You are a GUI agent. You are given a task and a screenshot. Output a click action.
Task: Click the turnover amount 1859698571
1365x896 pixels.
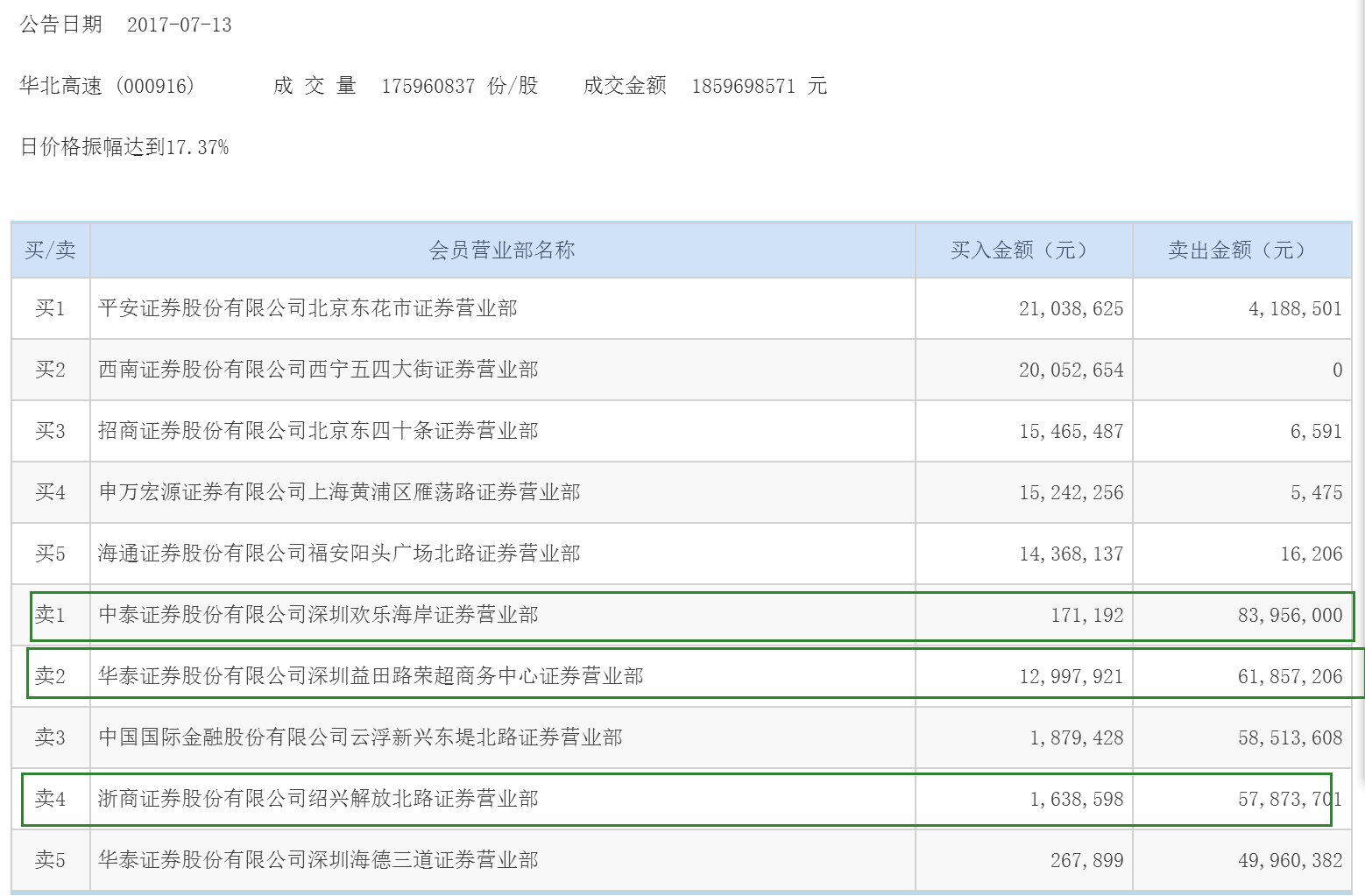point(743,86)
